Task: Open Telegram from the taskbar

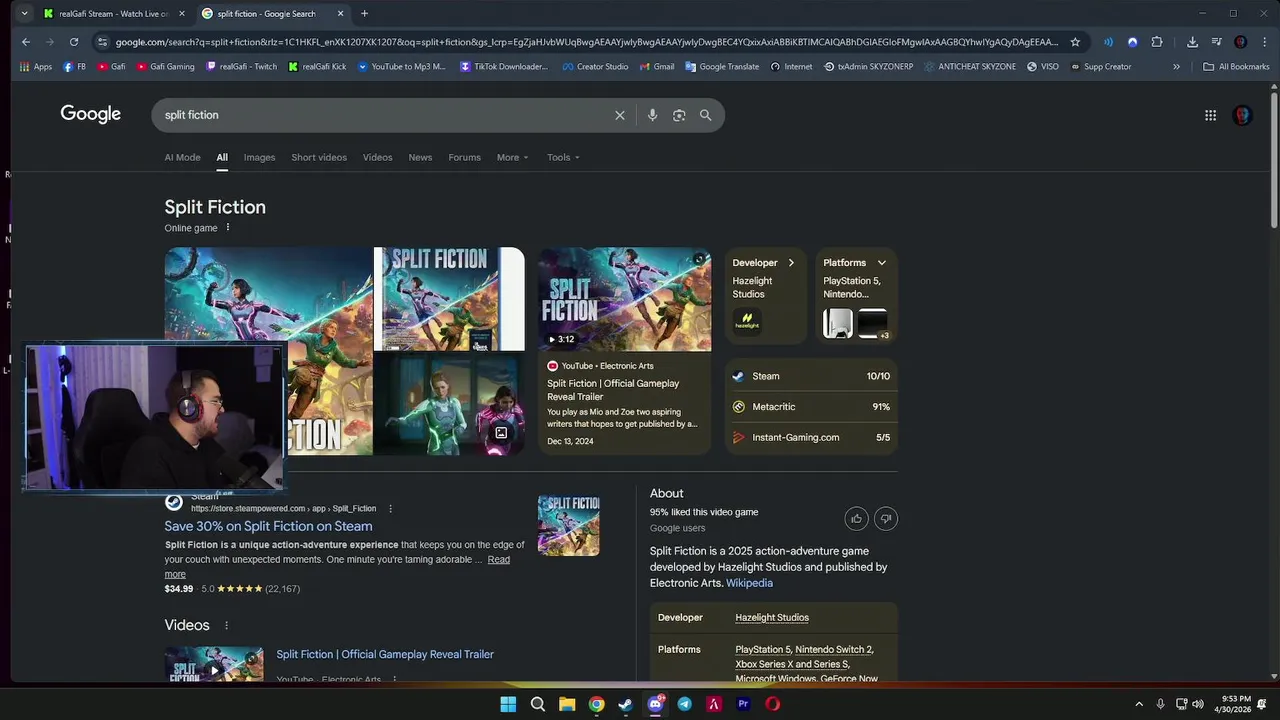Action: 684,704
